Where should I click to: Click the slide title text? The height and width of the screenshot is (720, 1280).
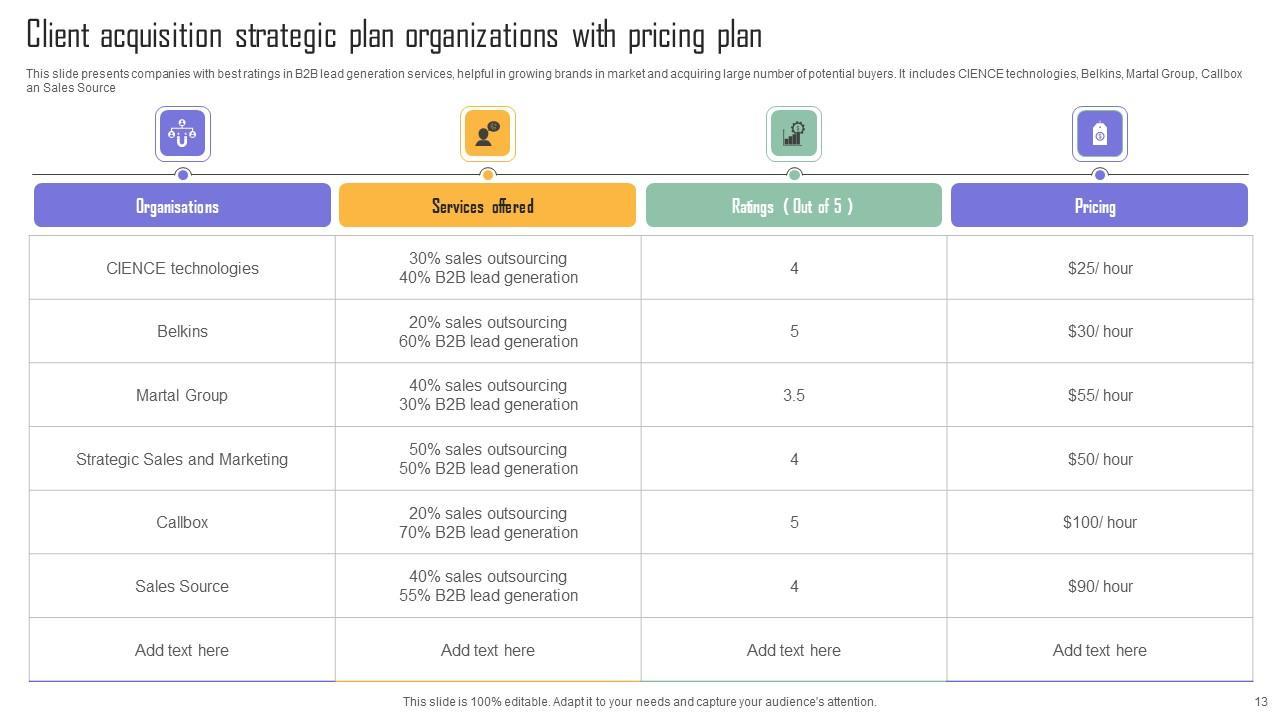394,36
